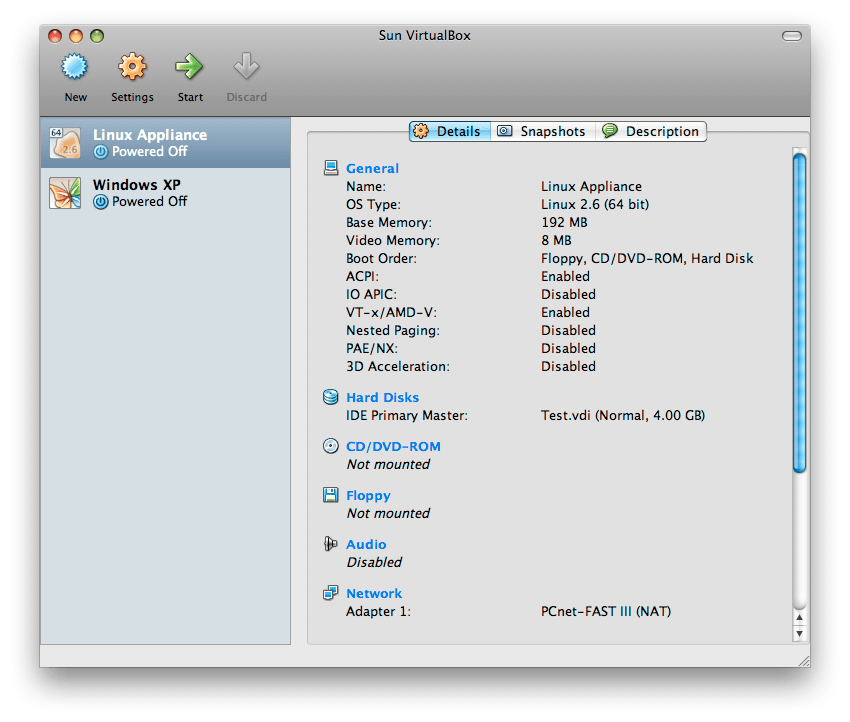Click the Settings toolbar label
Viewport: 850px width, 722px height.
click(132, 97)
